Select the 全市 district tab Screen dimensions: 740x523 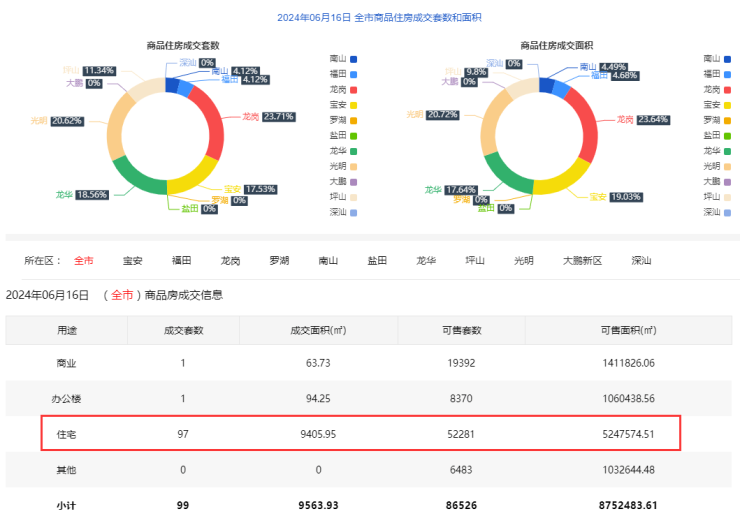[84, 261]
